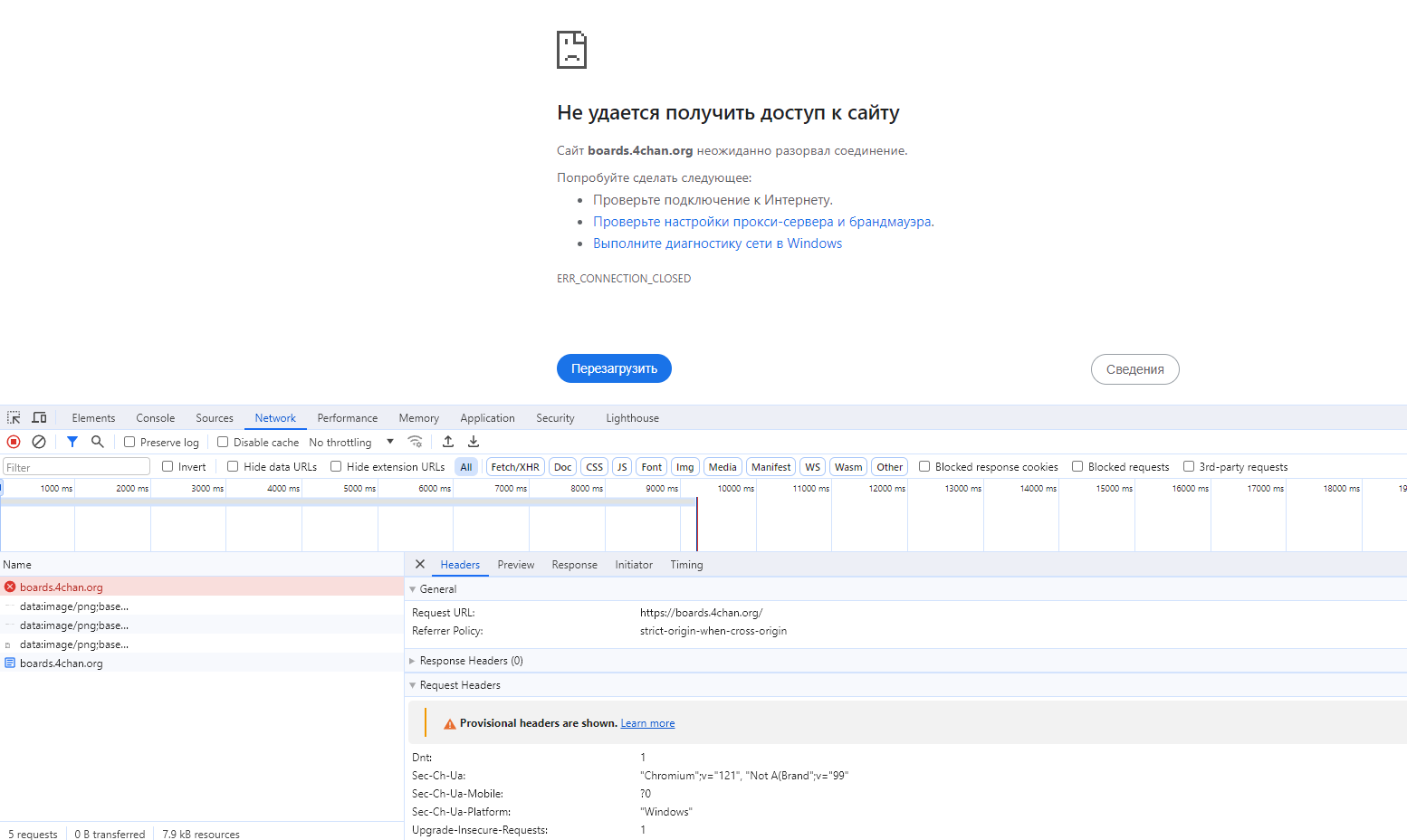Close the request details panel
Screen dimensions: 1407x840
pyautogui.click(x=420, y=564)
